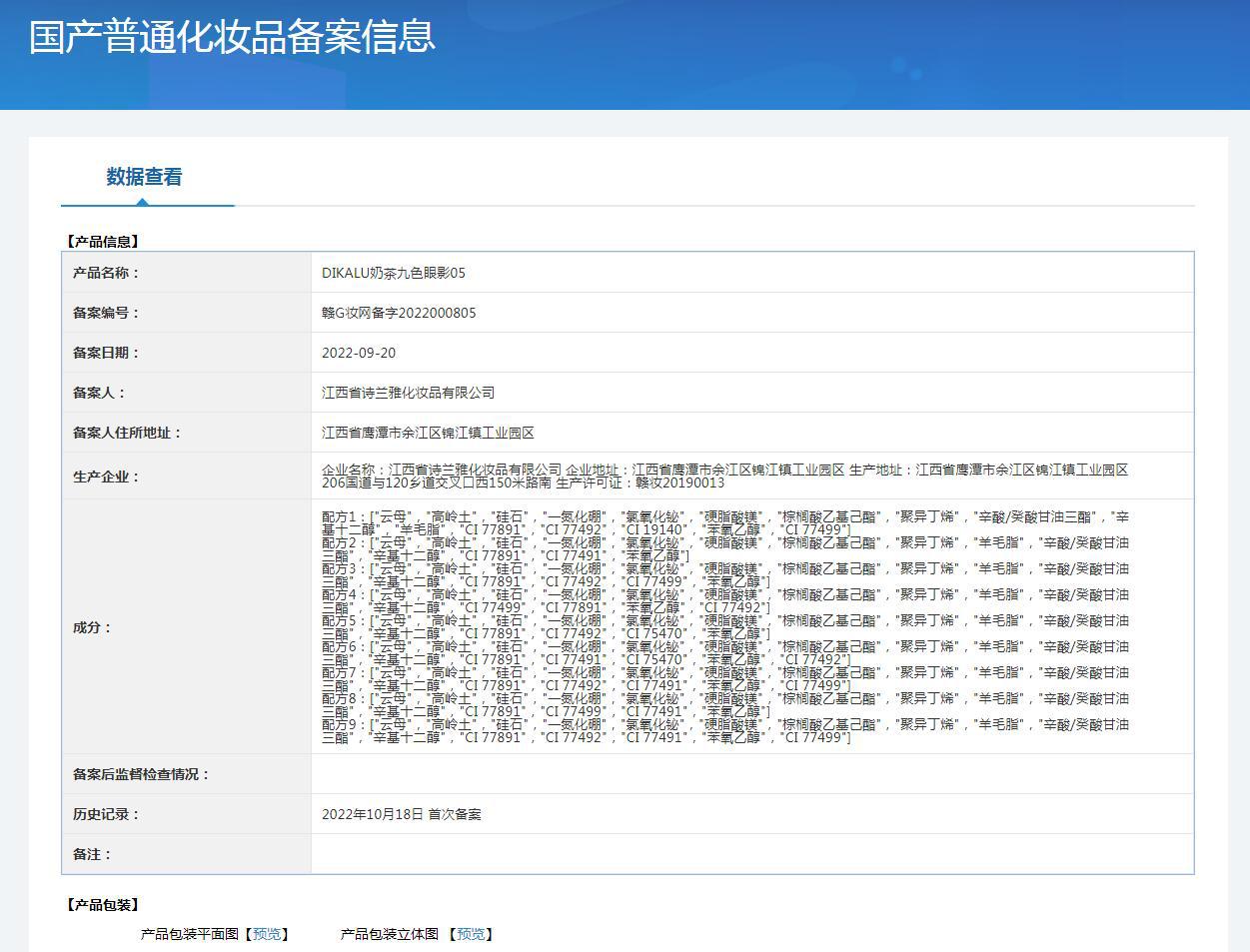Open the 产品包装立体图 预览 link

(471, 934)
